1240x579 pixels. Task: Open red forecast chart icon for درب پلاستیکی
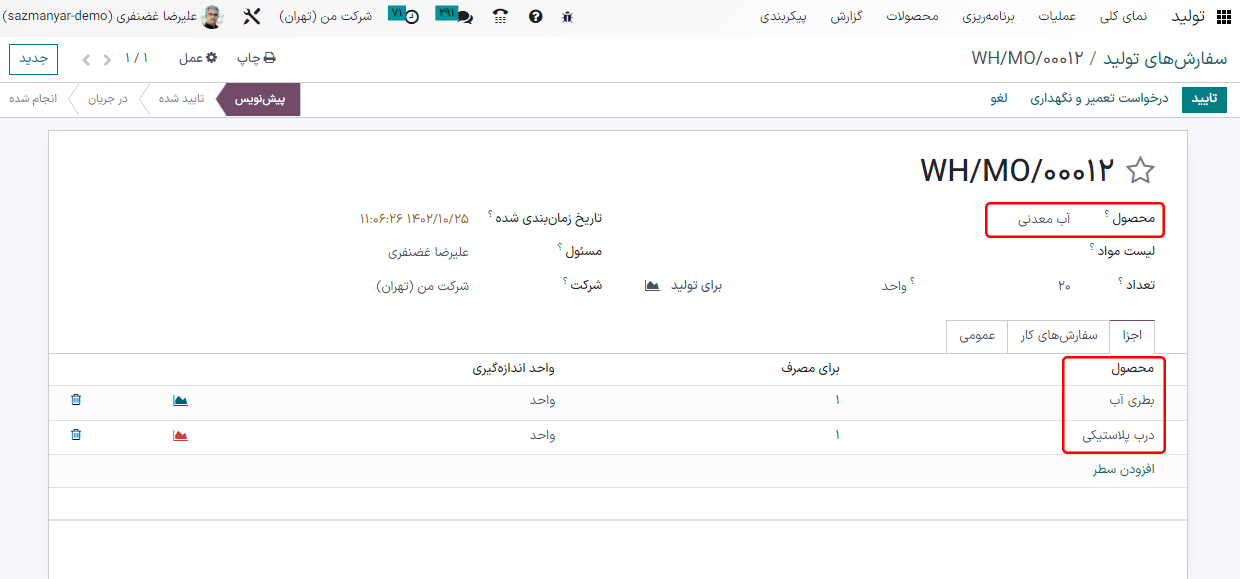pos(180,435)
